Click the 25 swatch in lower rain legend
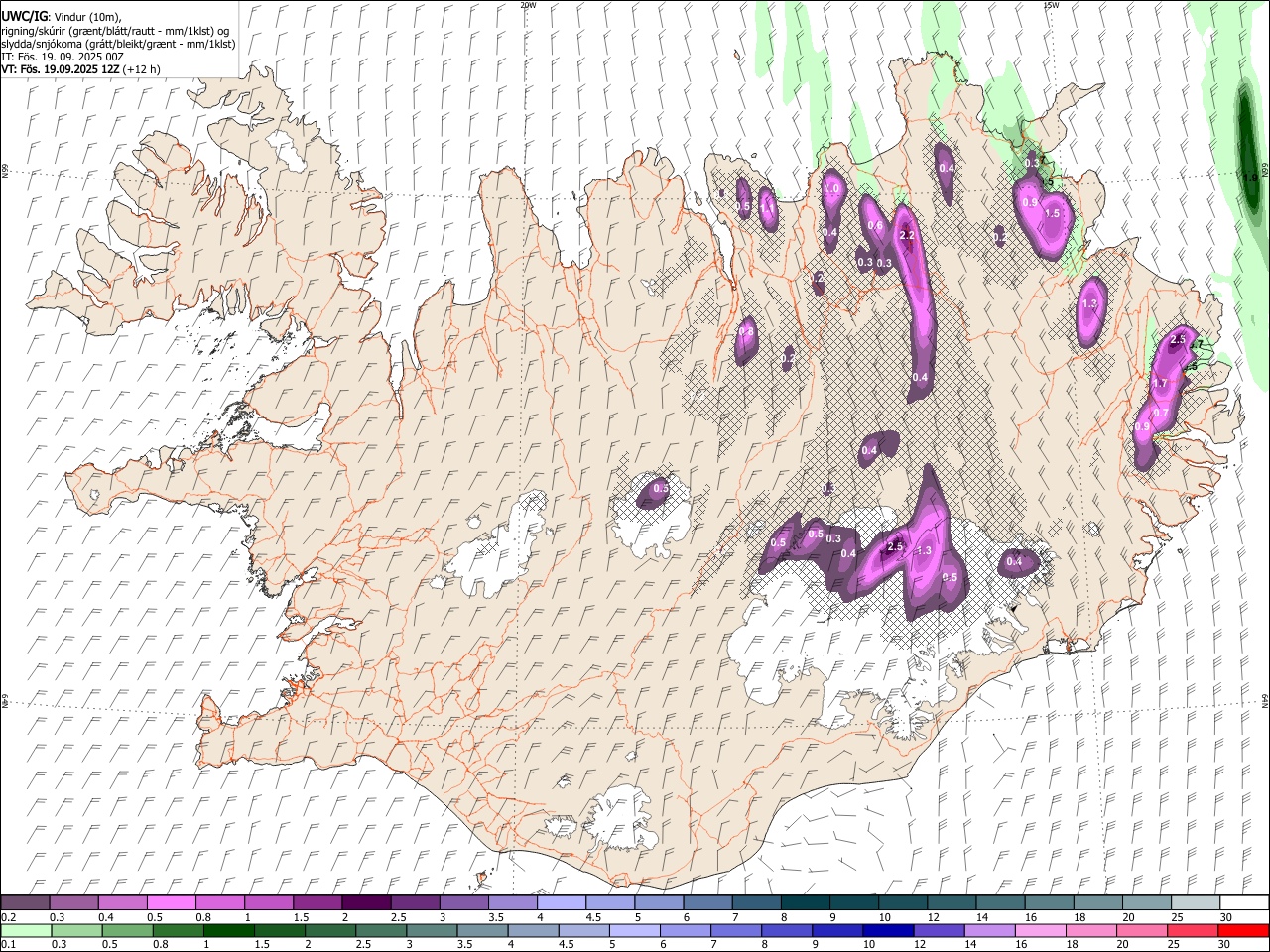Screen dimensions: 1270x952 coord(1194,931)
